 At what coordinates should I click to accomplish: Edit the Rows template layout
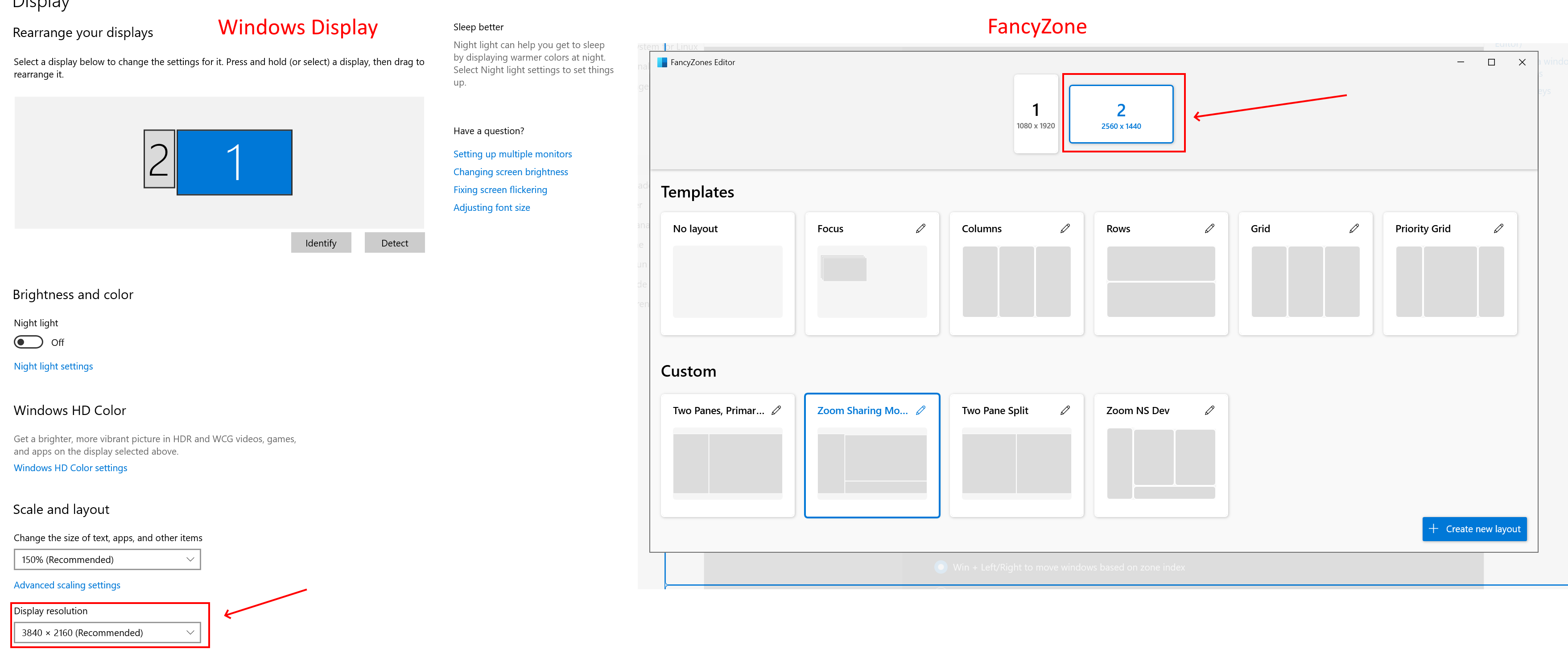pos(1209,228)
